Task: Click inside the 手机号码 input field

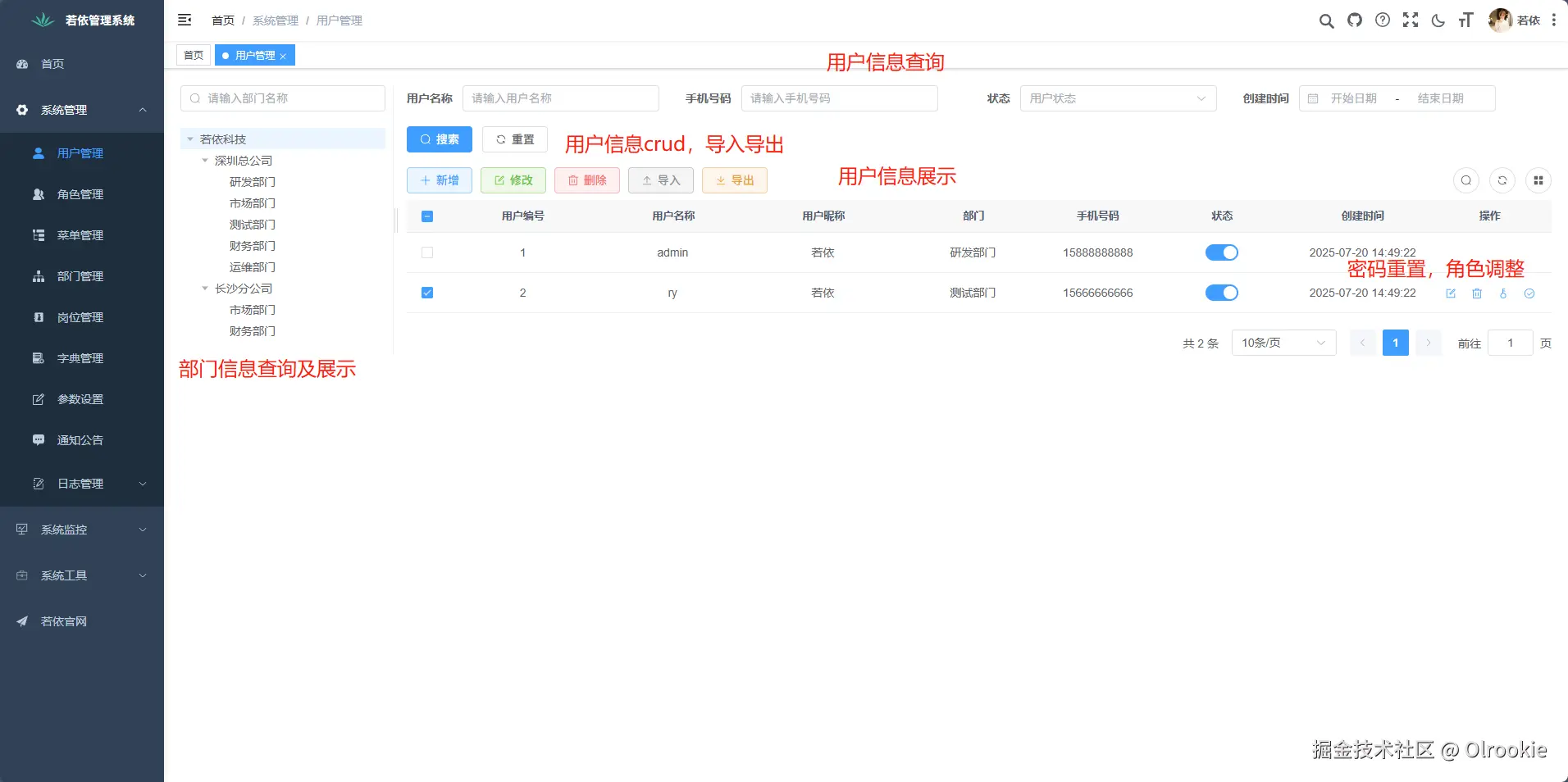Action: point(839,98)
